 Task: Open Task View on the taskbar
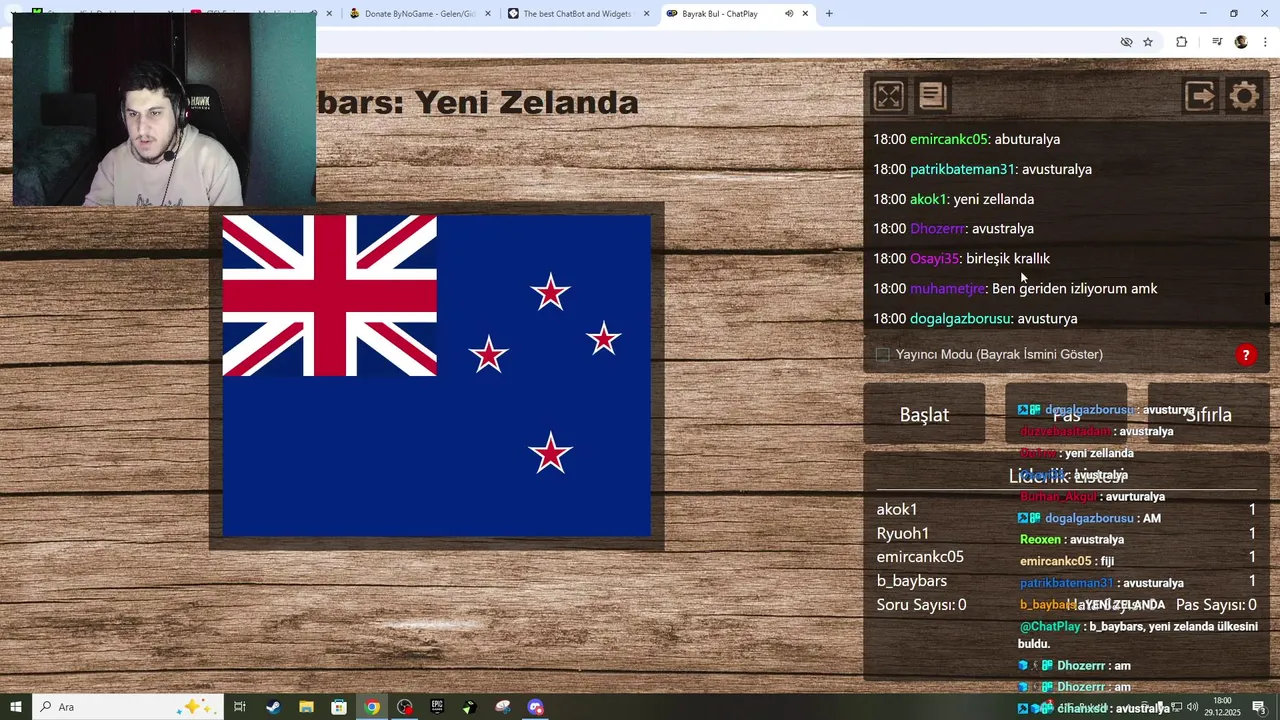click(240, 707)
